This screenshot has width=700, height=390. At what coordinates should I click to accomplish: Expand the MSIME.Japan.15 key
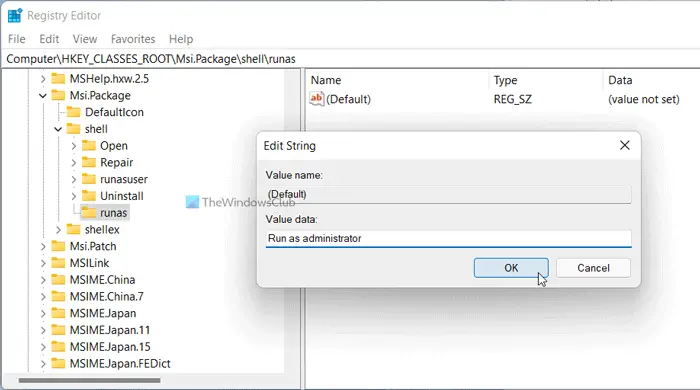[43, 347]
